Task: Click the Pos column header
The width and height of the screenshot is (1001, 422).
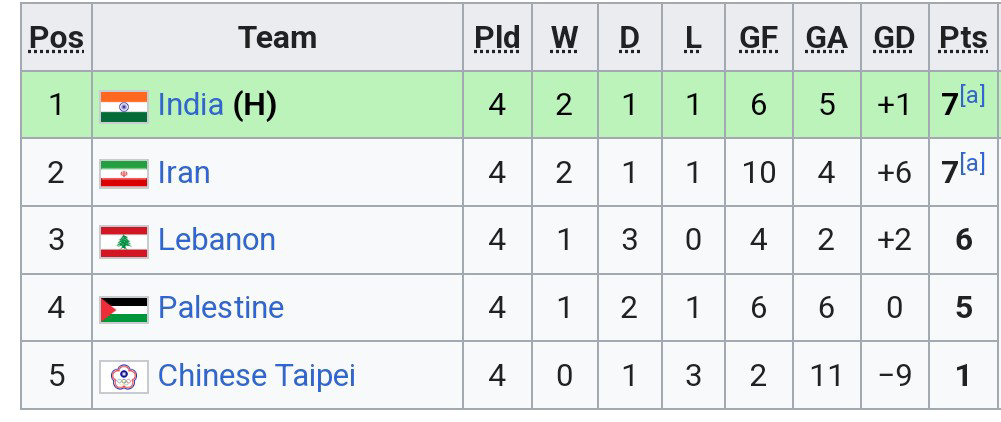Action: [56, 38]
